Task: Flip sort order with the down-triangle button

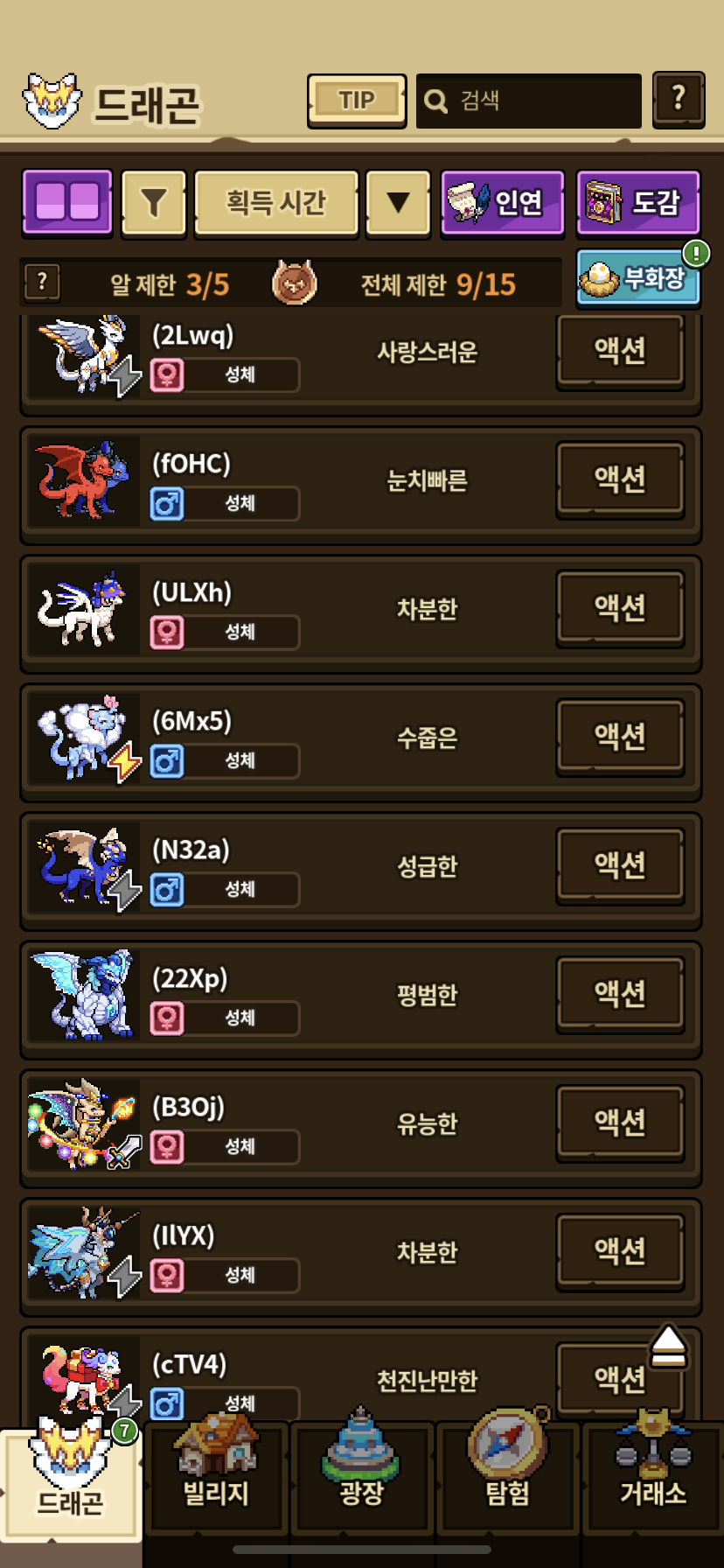Action: click(x=398, y=203)
